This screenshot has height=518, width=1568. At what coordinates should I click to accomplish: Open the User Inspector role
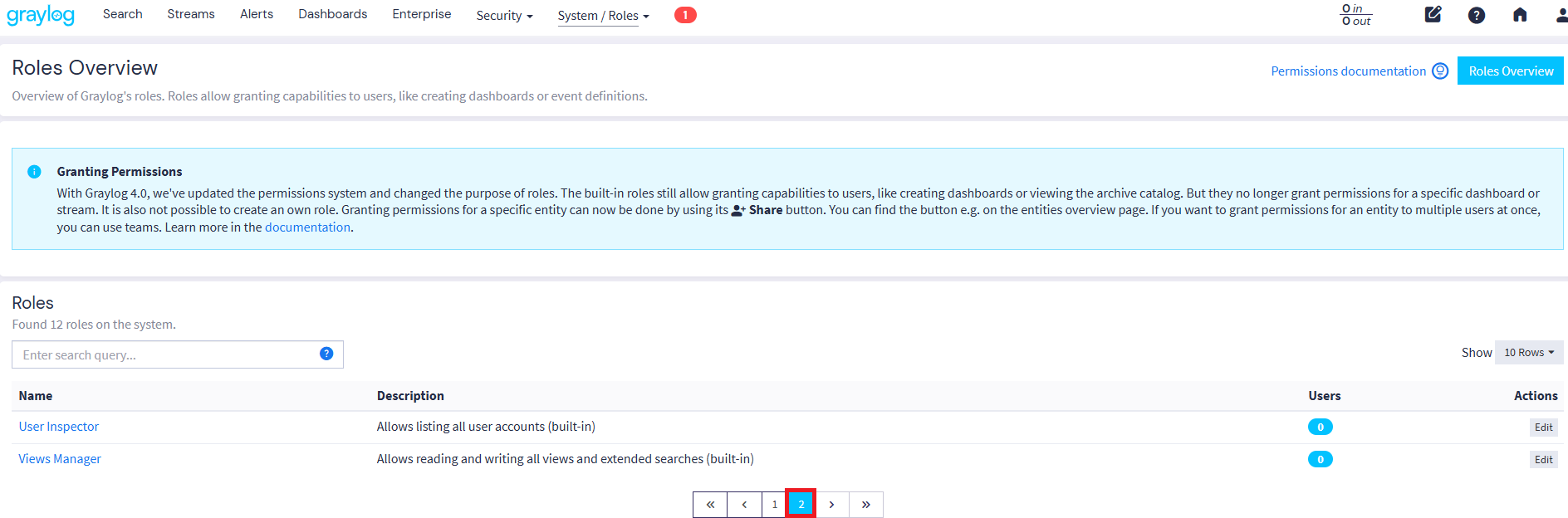coord(59,427)
